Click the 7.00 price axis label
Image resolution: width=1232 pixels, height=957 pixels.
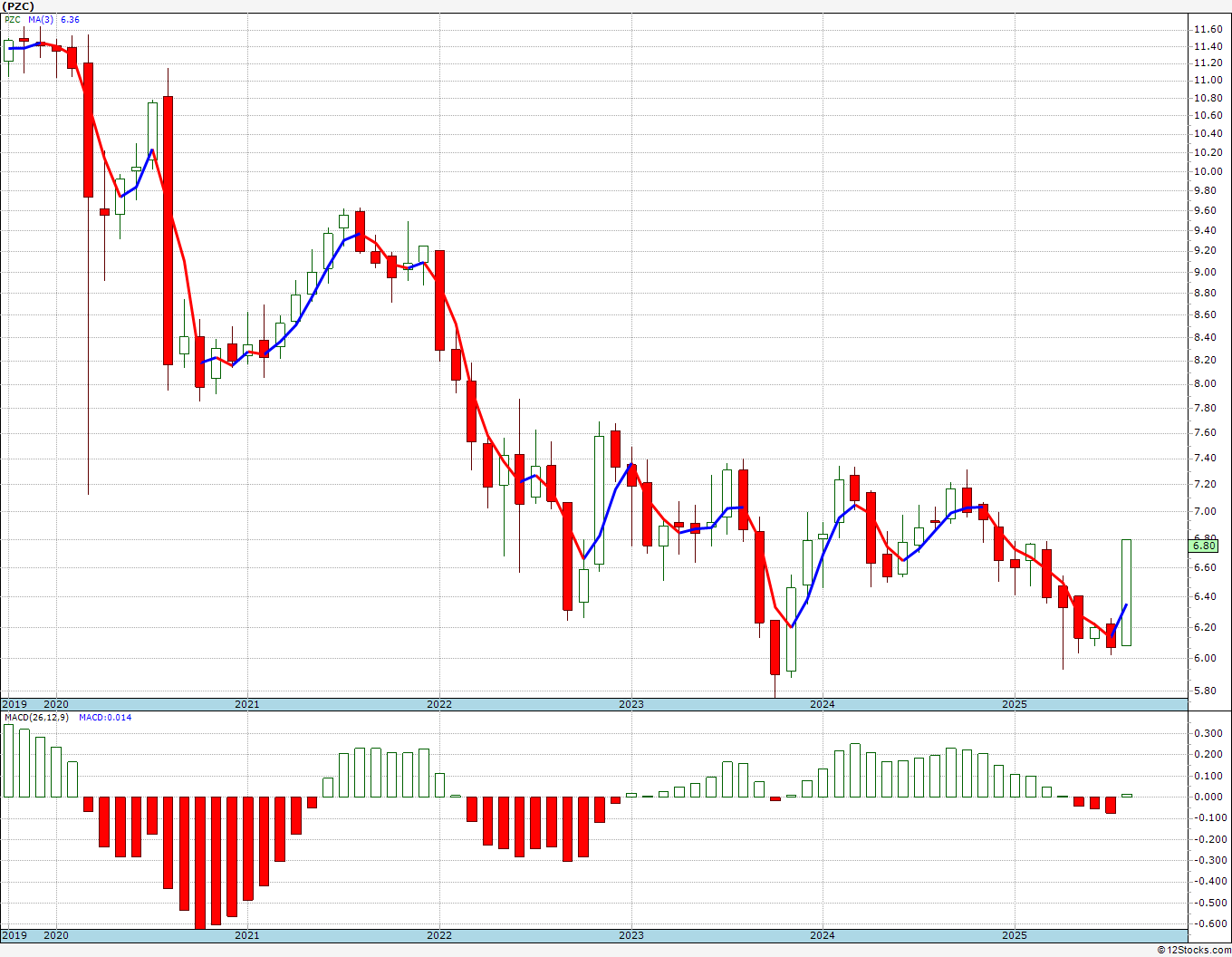(x=1205, y=511)
